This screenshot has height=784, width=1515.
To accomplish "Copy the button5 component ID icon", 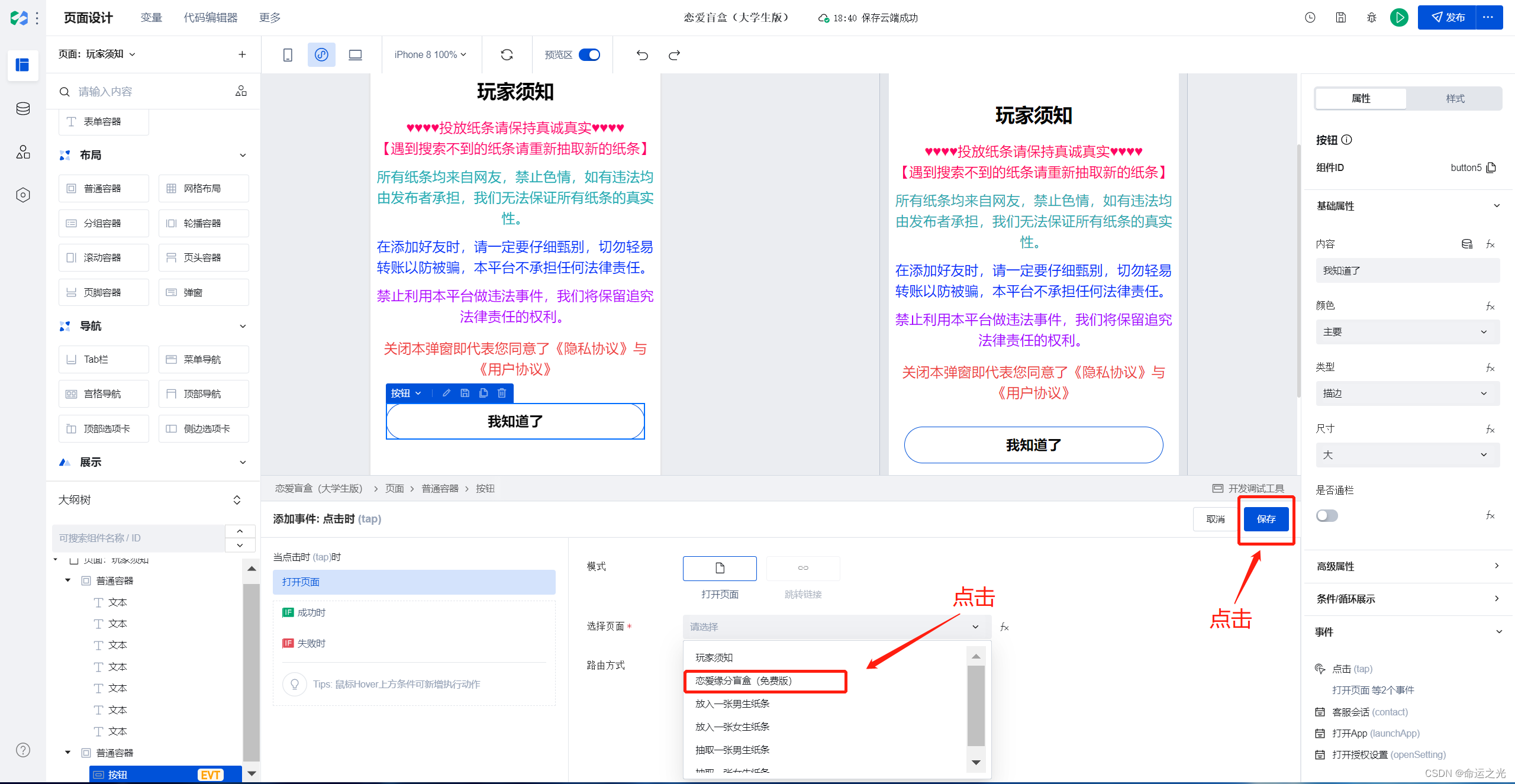I will 1491,167.
